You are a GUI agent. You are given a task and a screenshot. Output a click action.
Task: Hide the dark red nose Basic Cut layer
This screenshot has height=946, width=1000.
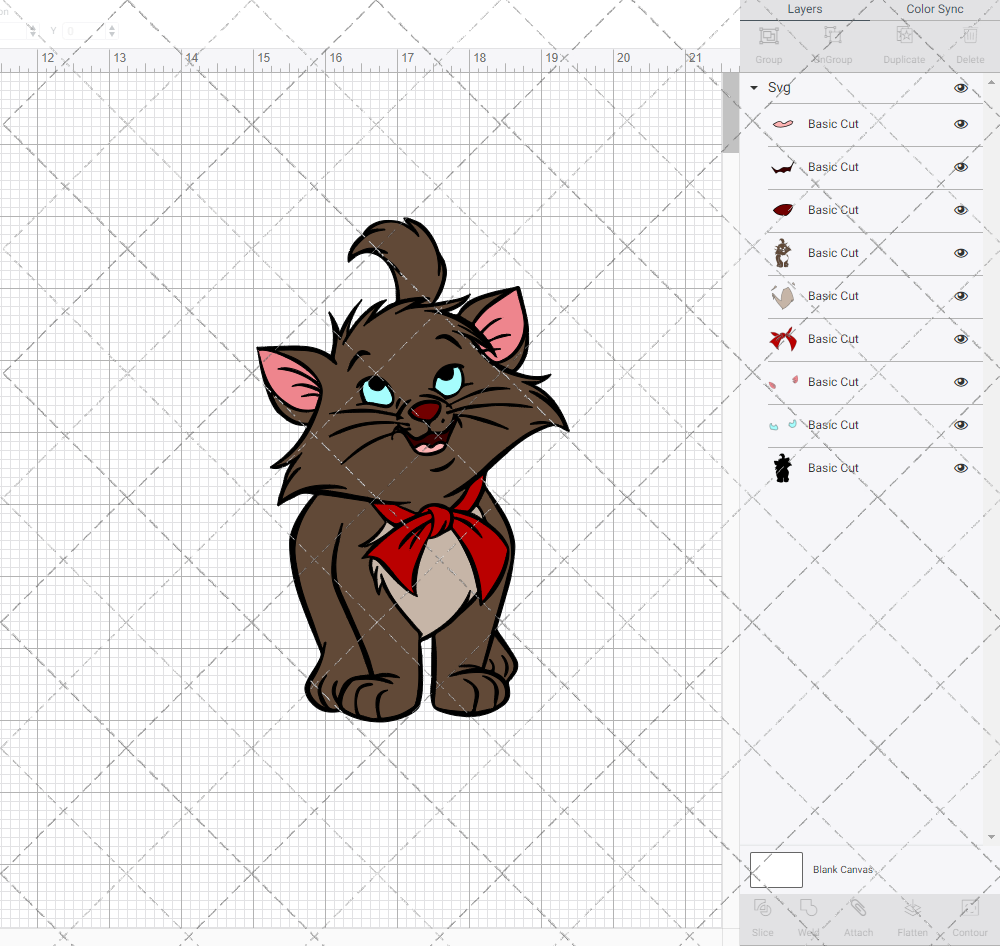960,210
